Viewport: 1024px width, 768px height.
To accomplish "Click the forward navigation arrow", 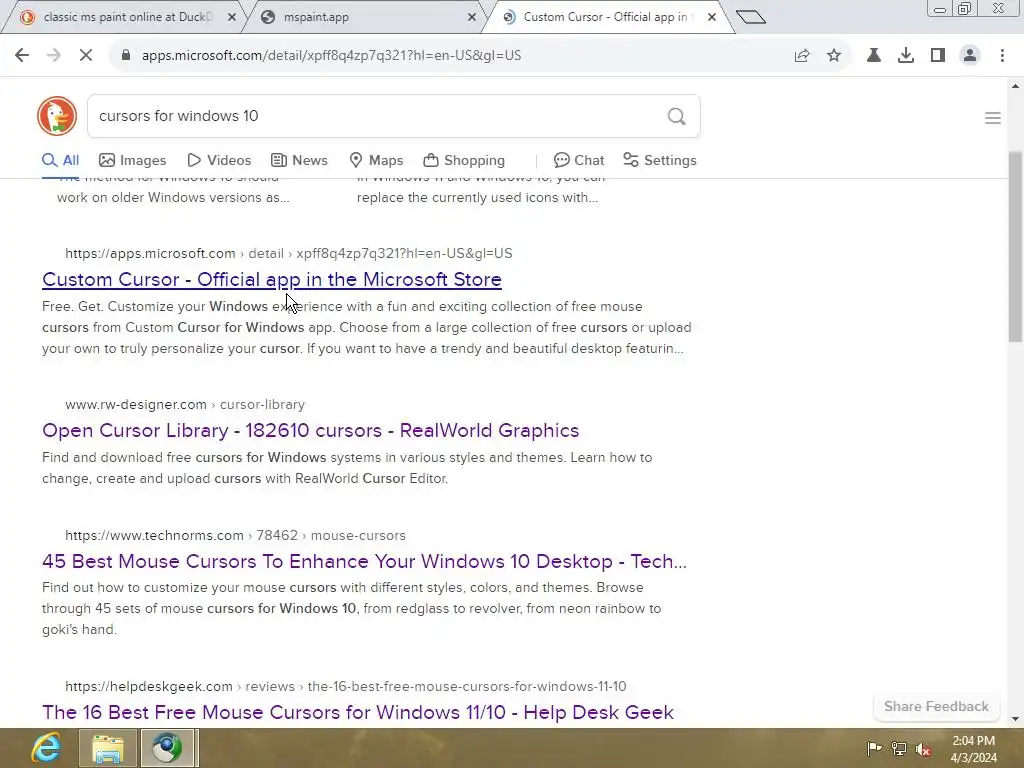I will point(54,56).
